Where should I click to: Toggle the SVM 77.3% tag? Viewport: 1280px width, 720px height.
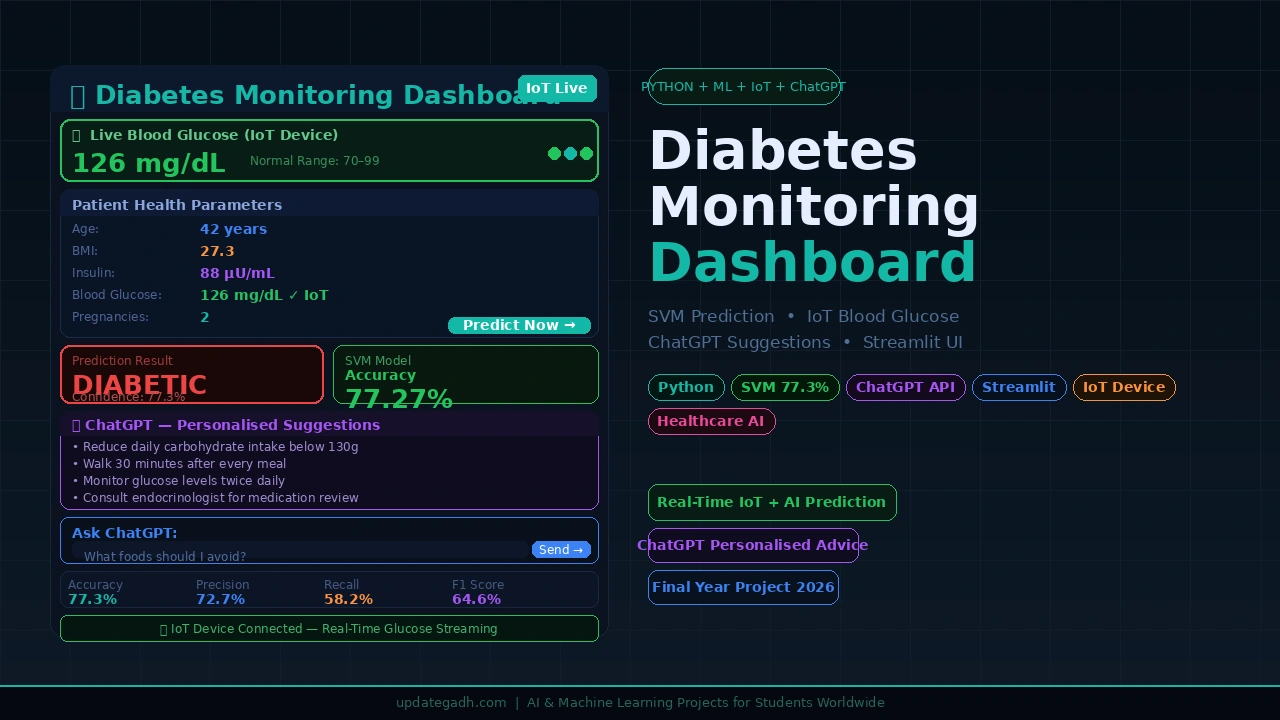(785, 387)
